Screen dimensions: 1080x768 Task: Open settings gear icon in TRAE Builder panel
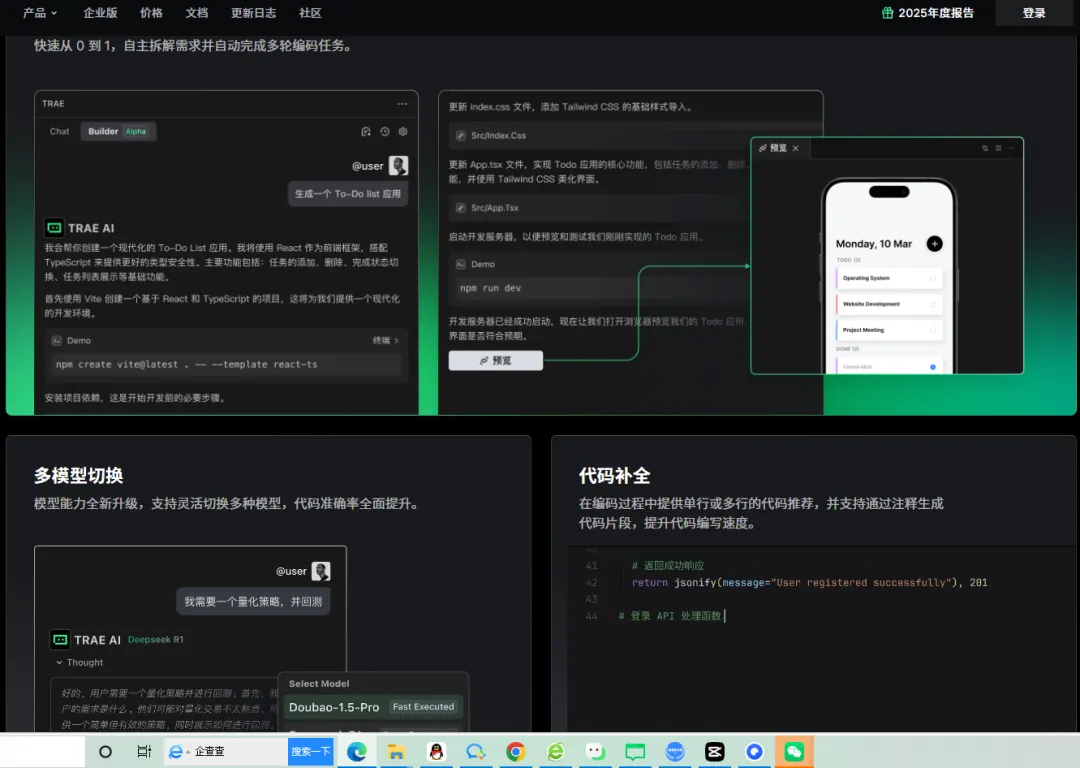pyautogui.click(x=403, y=132)
